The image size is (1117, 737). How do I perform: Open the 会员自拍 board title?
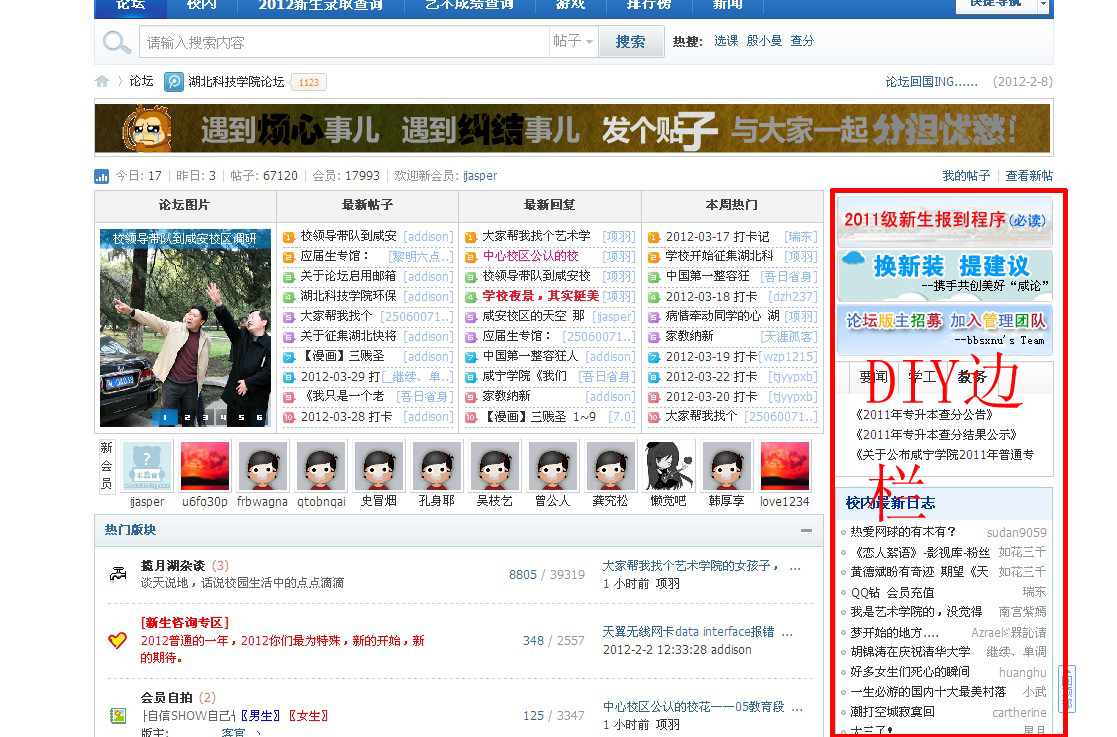coord(167,697)
